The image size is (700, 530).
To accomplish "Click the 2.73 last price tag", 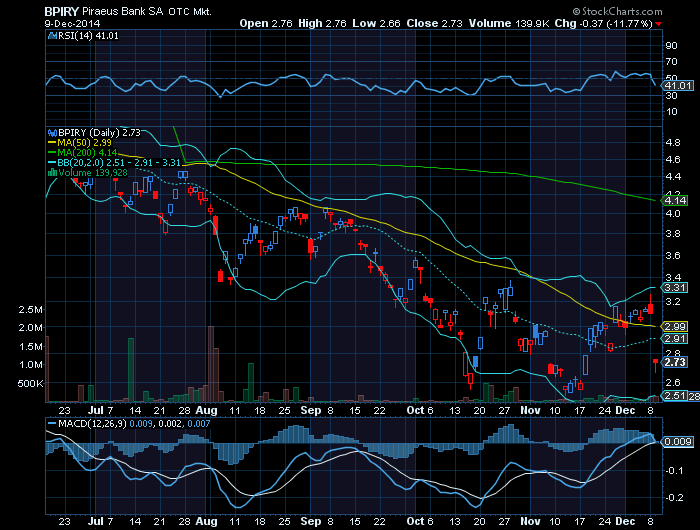I will [675, 362].
